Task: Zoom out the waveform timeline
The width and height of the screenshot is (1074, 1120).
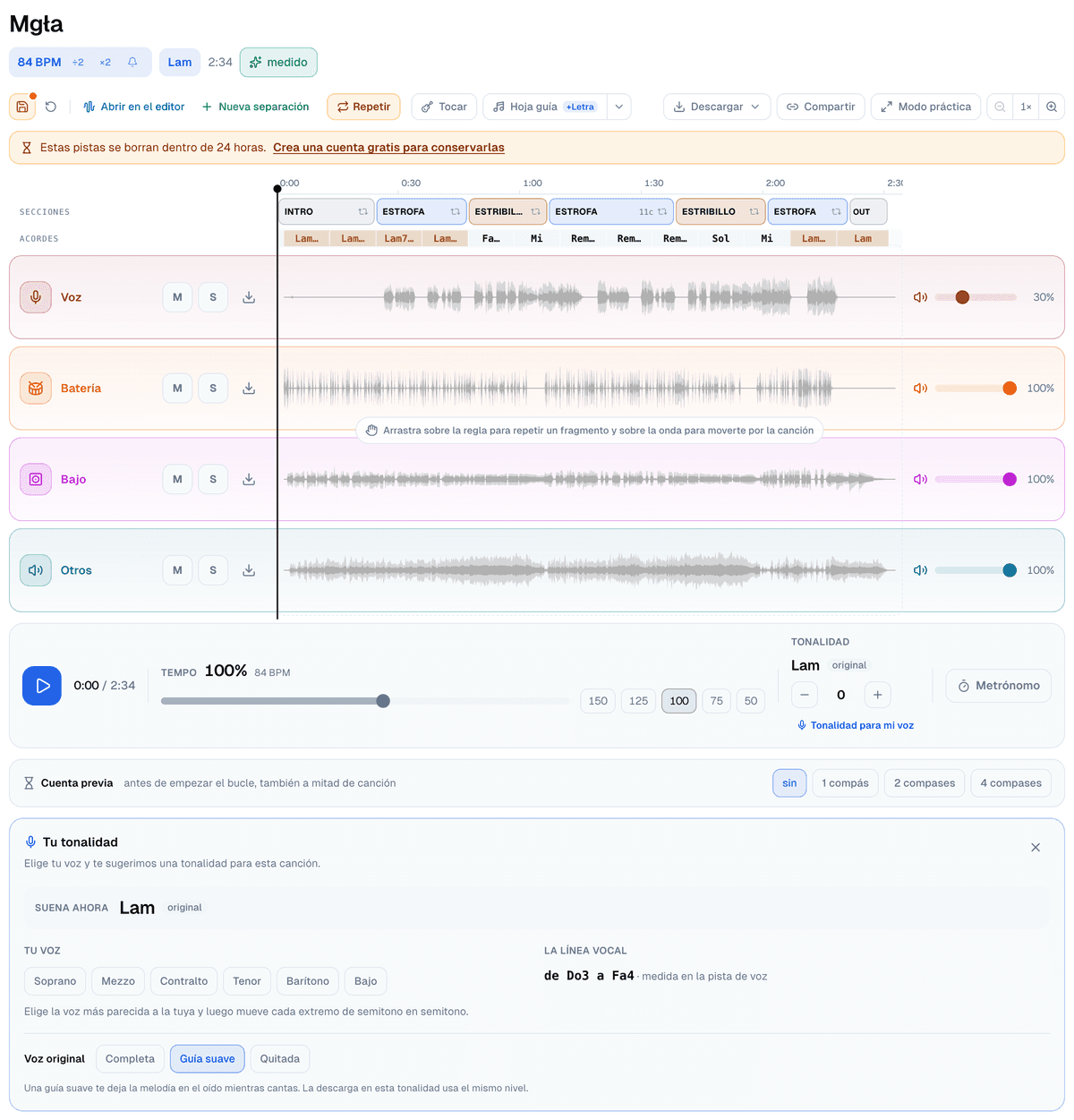Action: (1000, 107)
